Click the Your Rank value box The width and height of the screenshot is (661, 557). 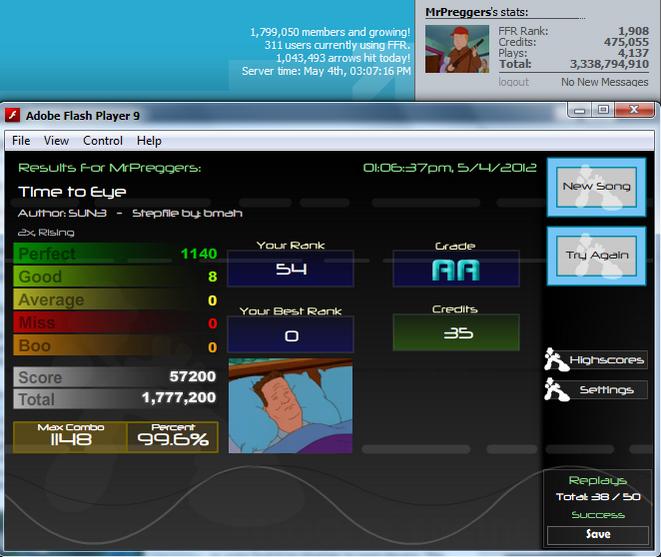pos(290,269)
